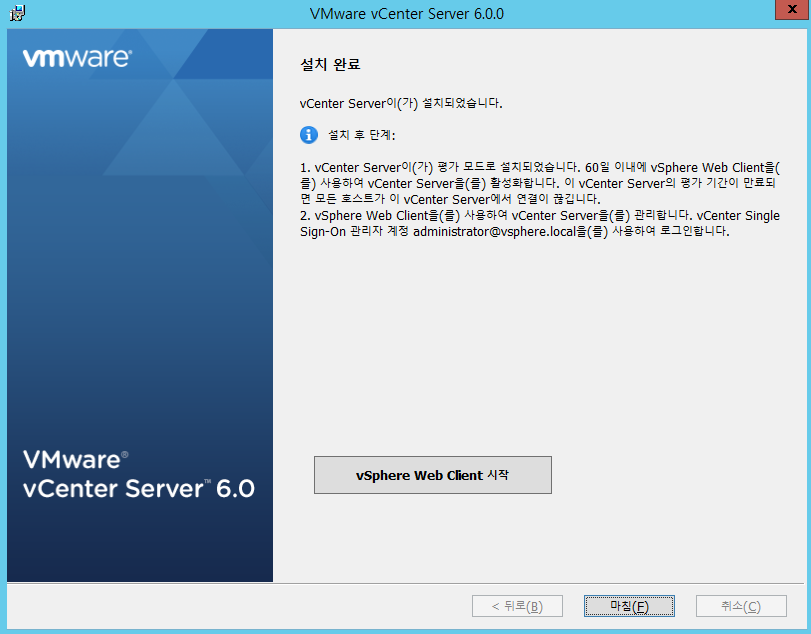
Task: Click the installer icon in the title bar
Action: point(17,14)
